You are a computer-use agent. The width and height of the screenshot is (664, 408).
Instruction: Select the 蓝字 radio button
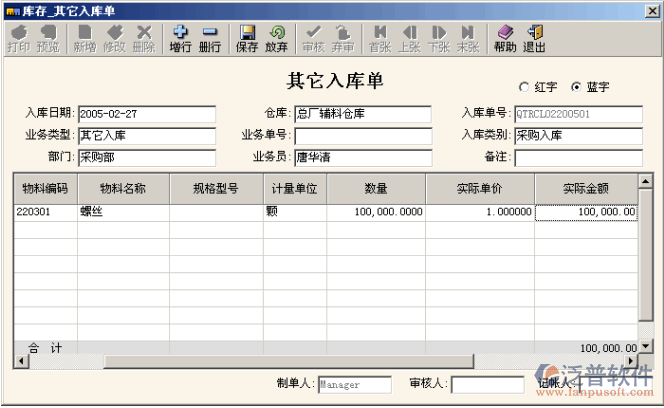[x=576, y=87]
